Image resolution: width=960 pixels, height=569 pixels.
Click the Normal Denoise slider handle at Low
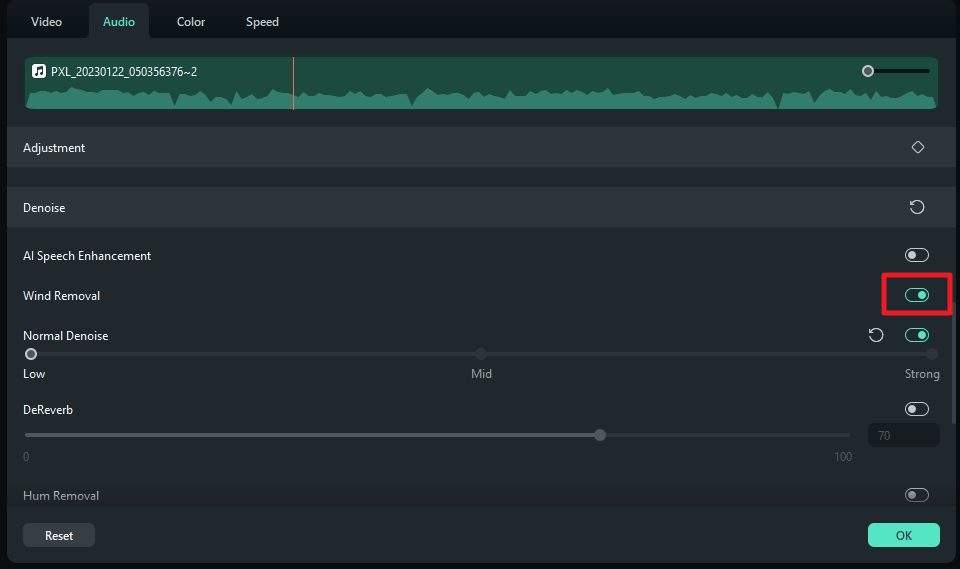coord(31,354)
